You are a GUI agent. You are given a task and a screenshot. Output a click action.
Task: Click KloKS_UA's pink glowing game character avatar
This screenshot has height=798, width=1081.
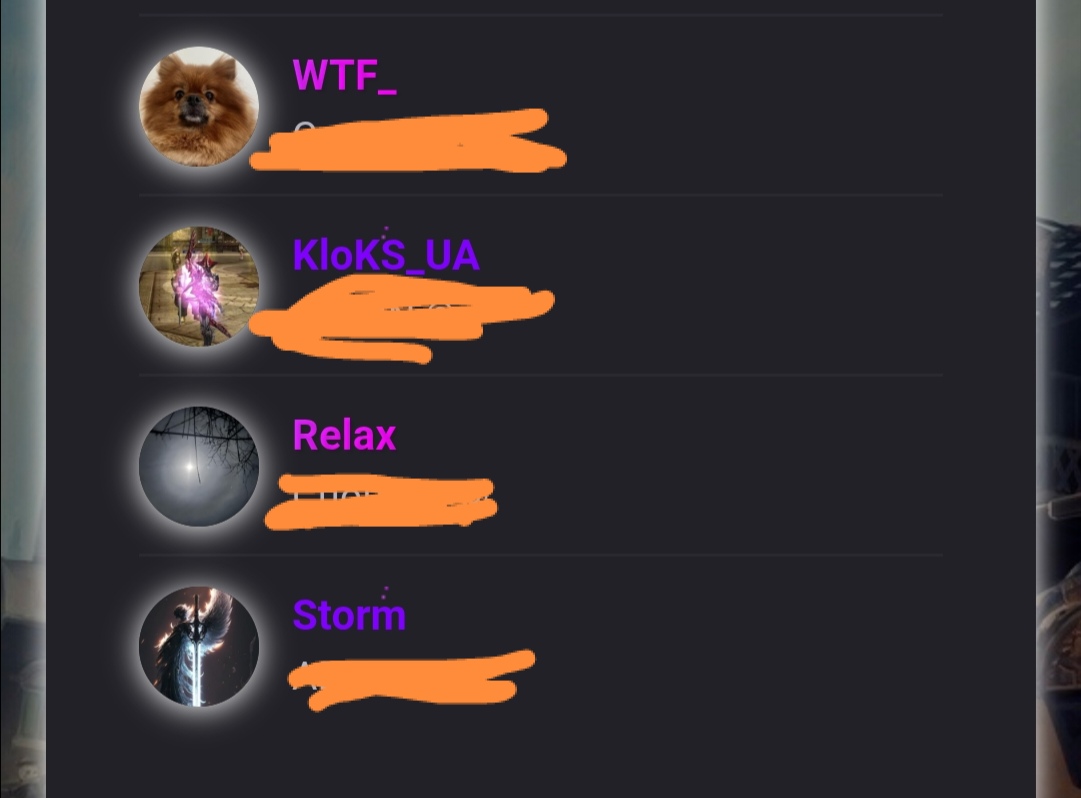coord(199,286)
